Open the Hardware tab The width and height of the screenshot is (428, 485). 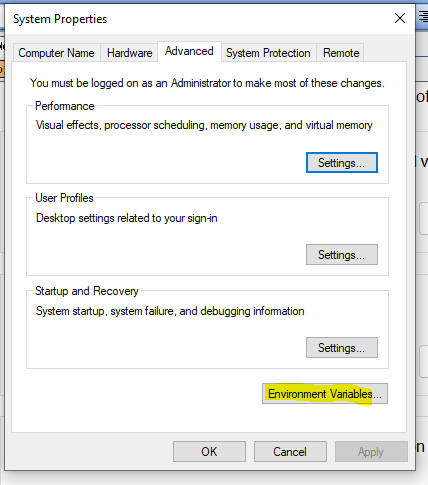pyautogui.click(x=129, y=53)
